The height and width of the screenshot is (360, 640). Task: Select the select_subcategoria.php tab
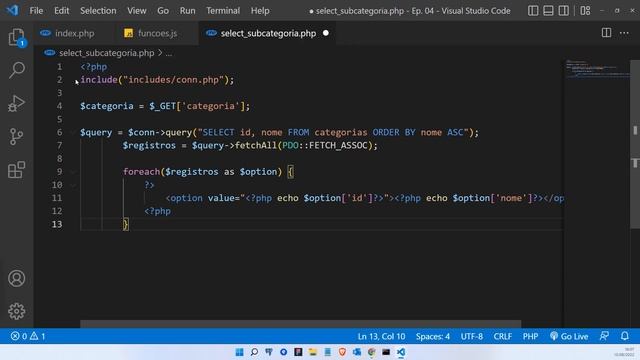267,33
